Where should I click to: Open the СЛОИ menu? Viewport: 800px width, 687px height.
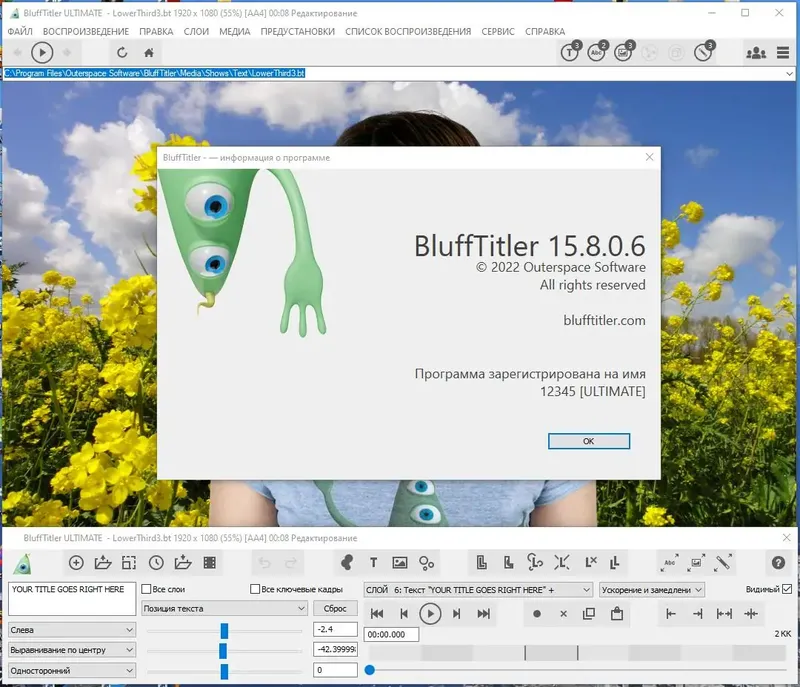pyautogui.click(x=196, y=32)
